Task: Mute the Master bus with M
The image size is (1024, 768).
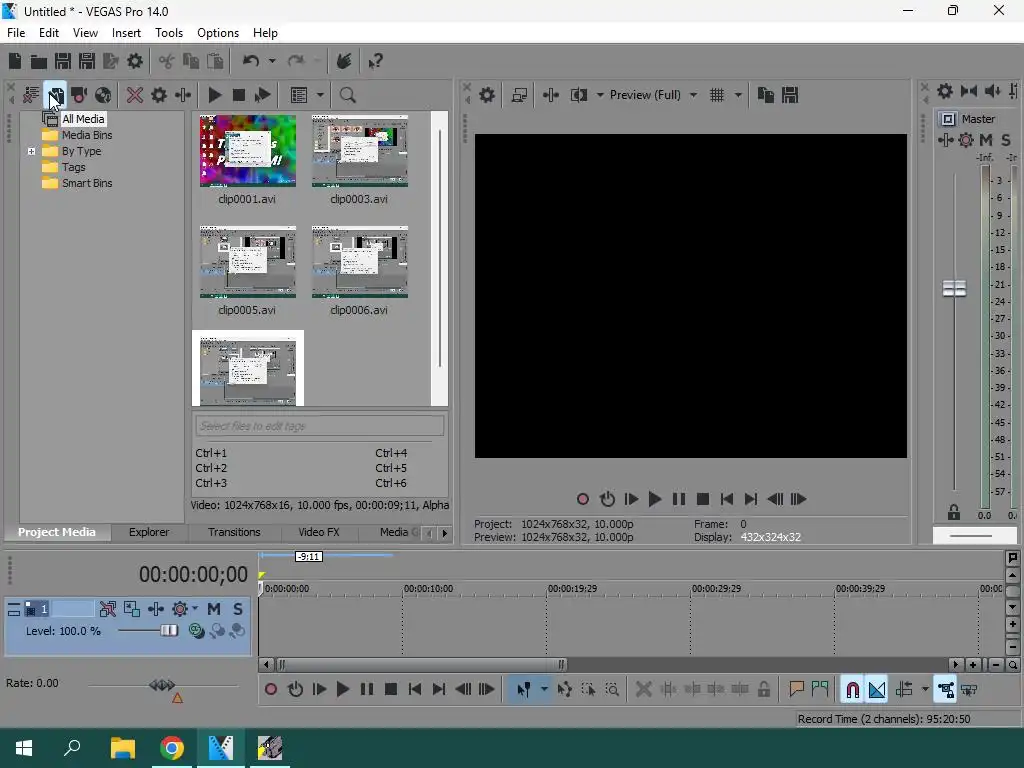Action: pyautogui.click(x=985, y=140)
